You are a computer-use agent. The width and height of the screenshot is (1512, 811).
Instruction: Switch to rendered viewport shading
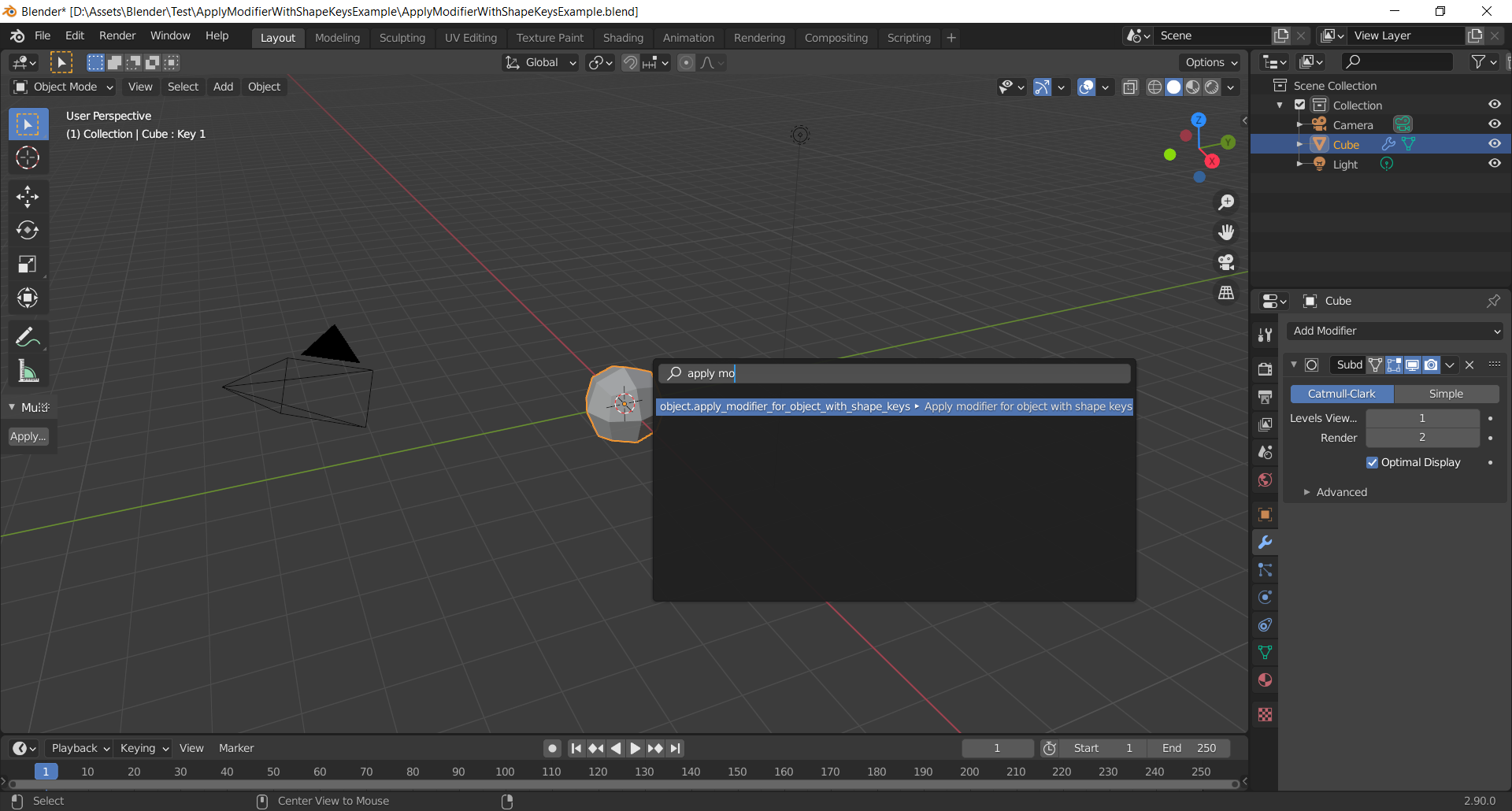point(1212,87)
